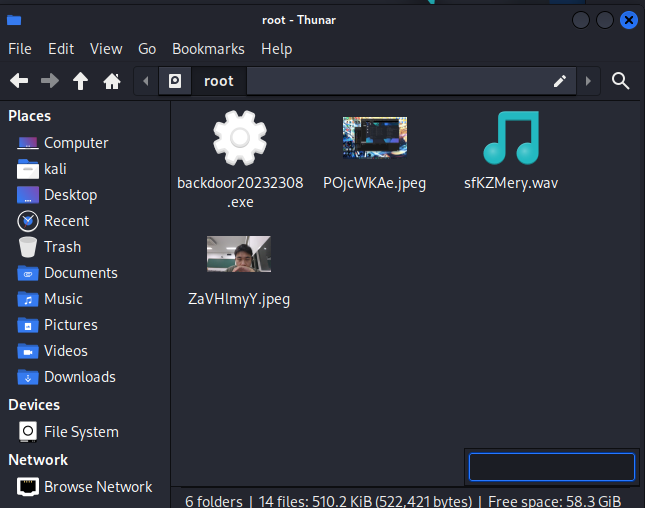Show Recent files in sidebar
The width and height of the screenshot is (645, 508).
coord(53,221)
